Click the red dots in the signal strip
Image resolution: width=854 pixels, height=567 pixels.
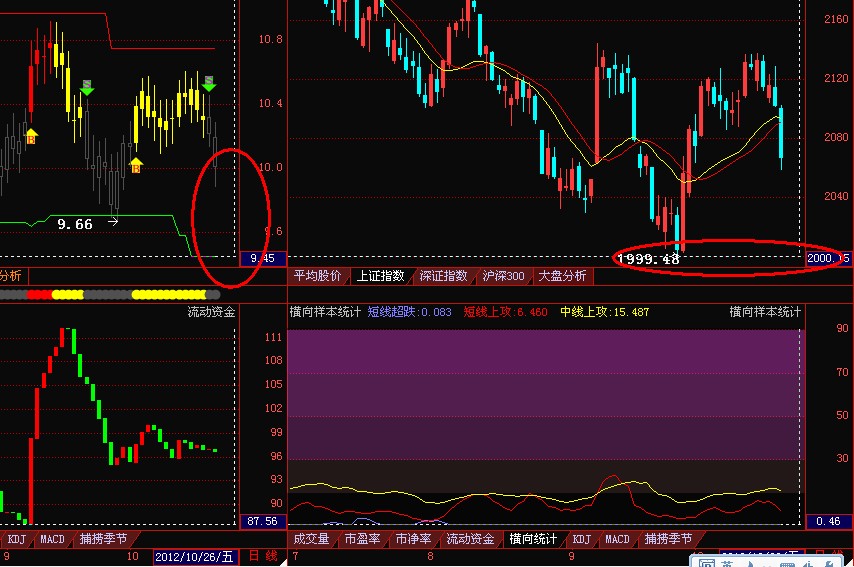[39, 295]
